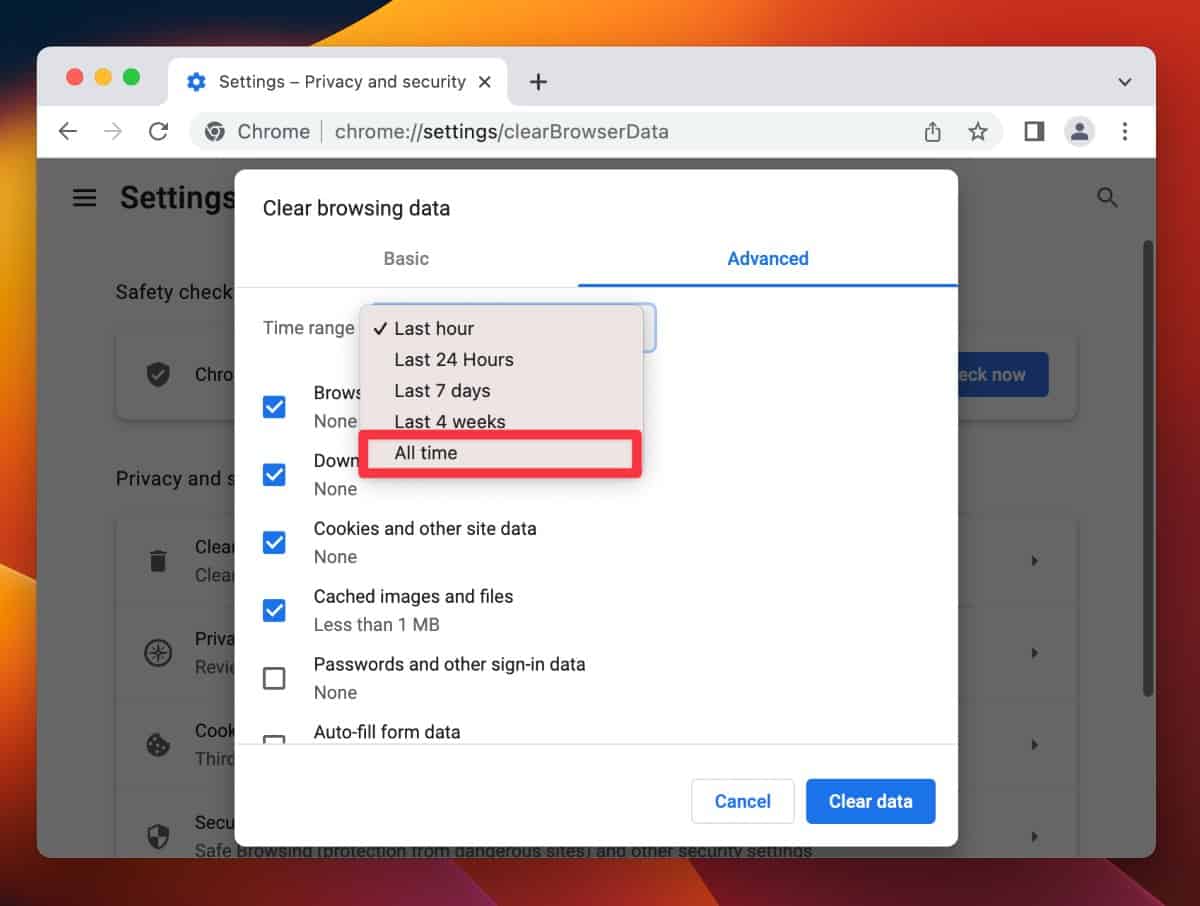Switch to the Basic tab

click(405, 258)
